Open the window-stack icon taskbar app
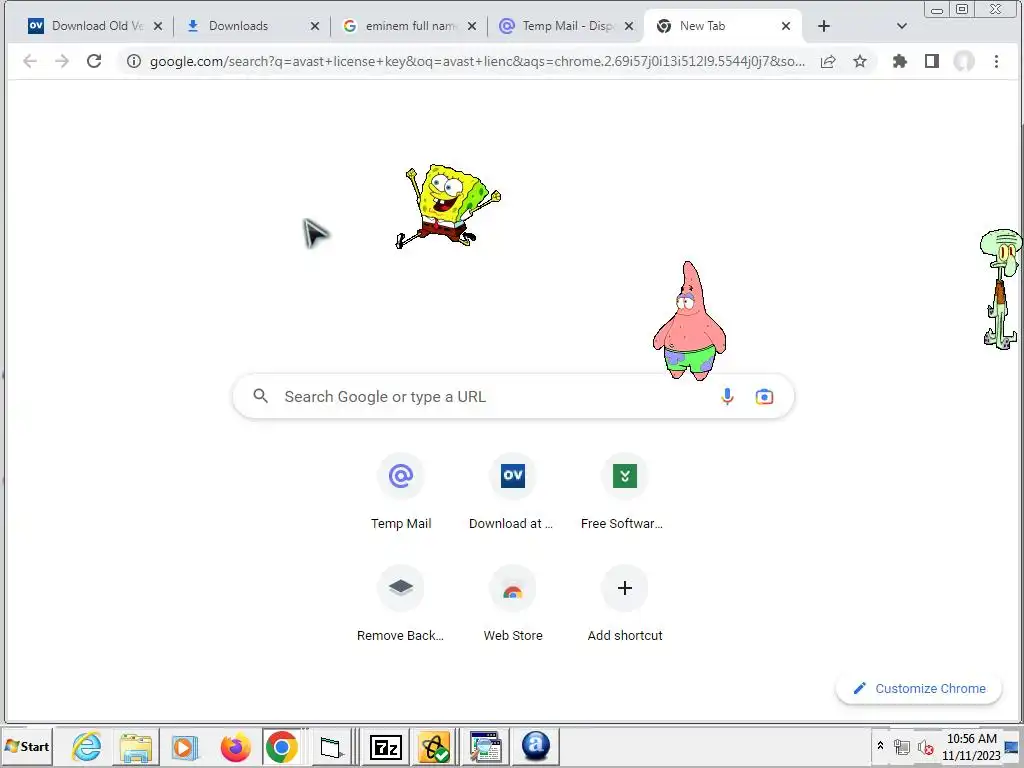The image size is (1024, 768). [485, 746]
